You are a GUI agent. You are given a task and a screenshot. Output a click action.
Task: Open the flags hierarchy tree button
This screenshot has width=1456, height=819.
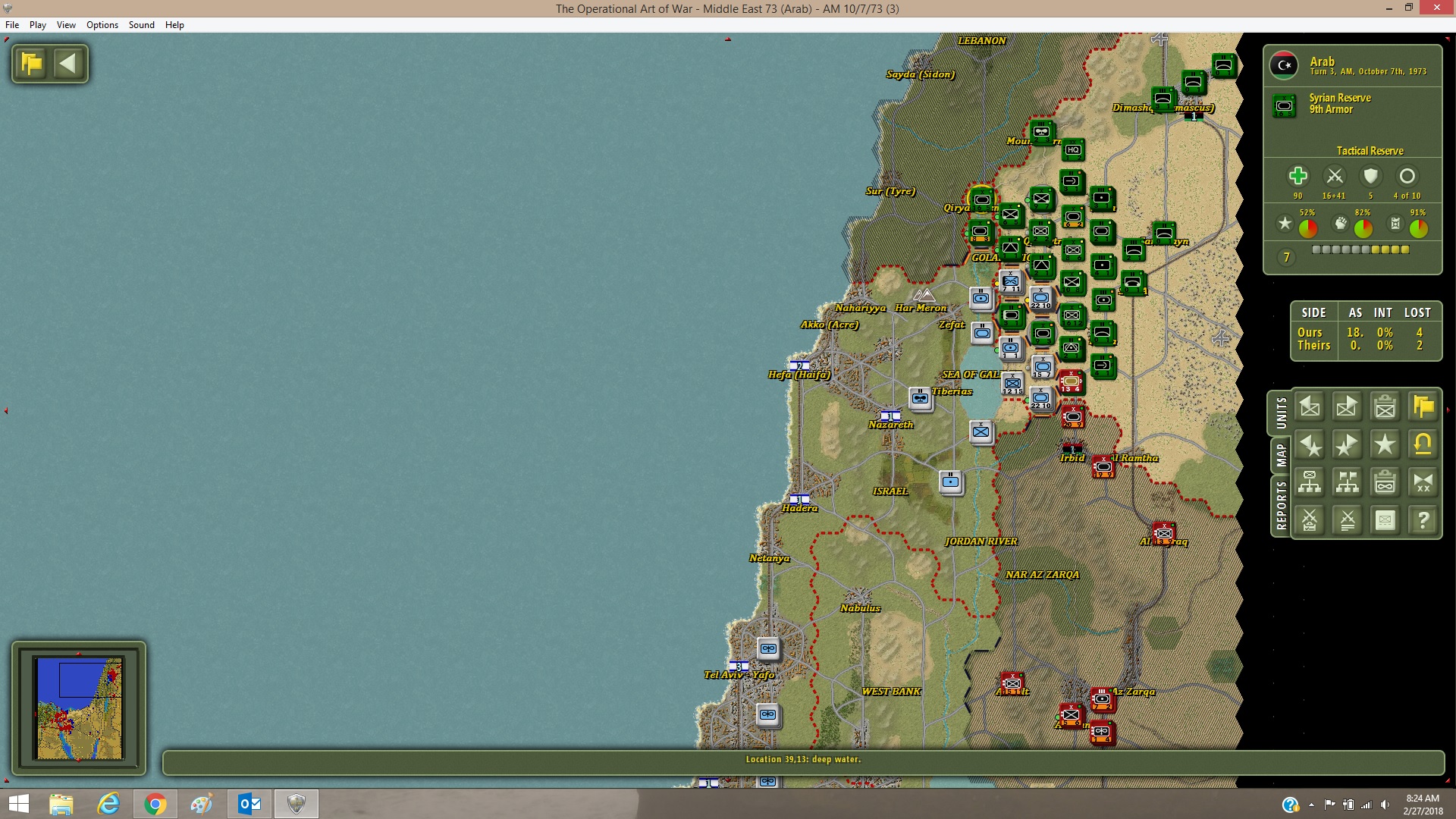tap(1347, 482)
